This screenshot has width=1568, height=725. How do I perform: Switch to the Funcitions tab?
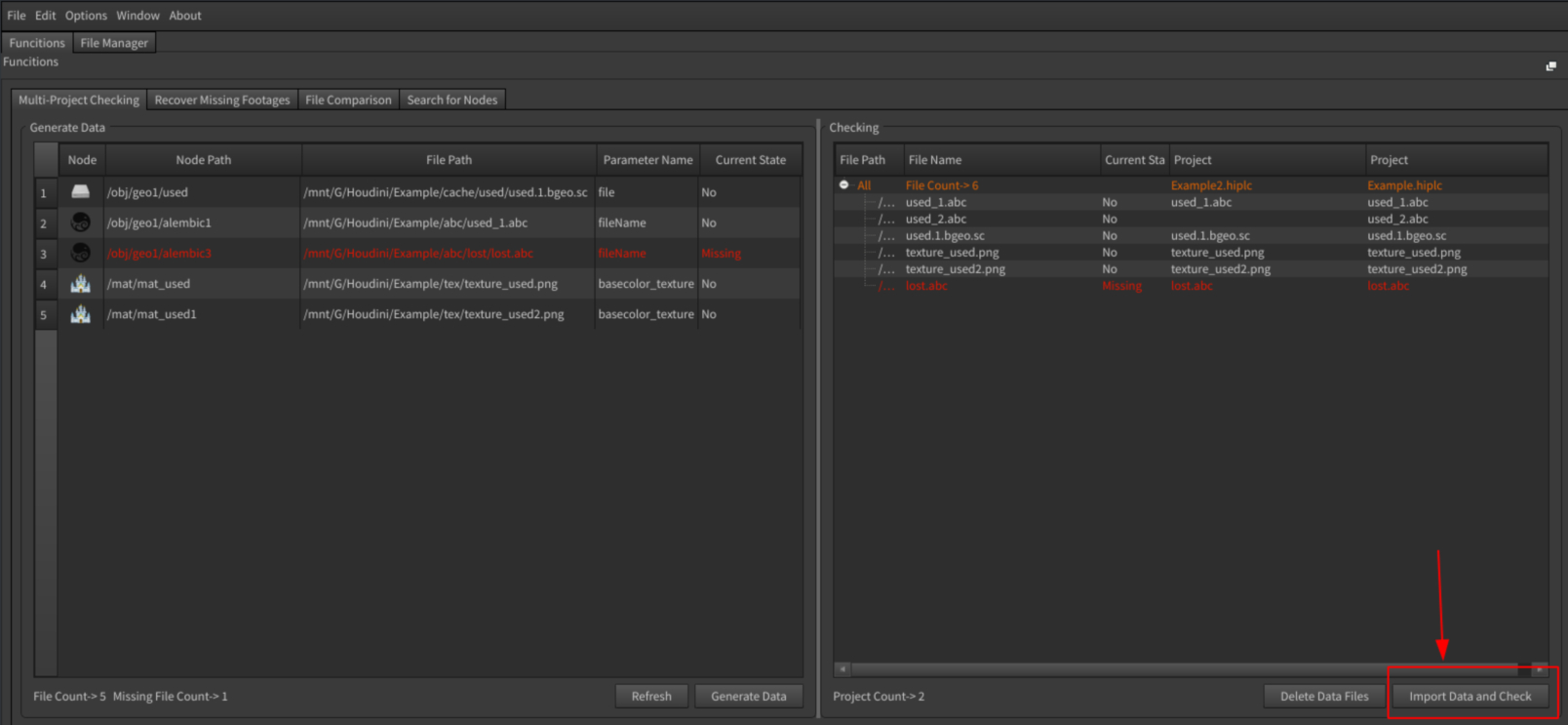(37, 43)
